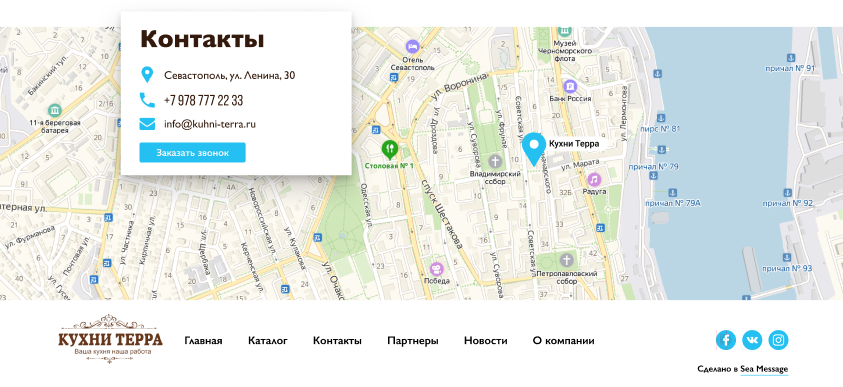Open the Instagram social icon
843x387 pixels.
tap(778, 340)
